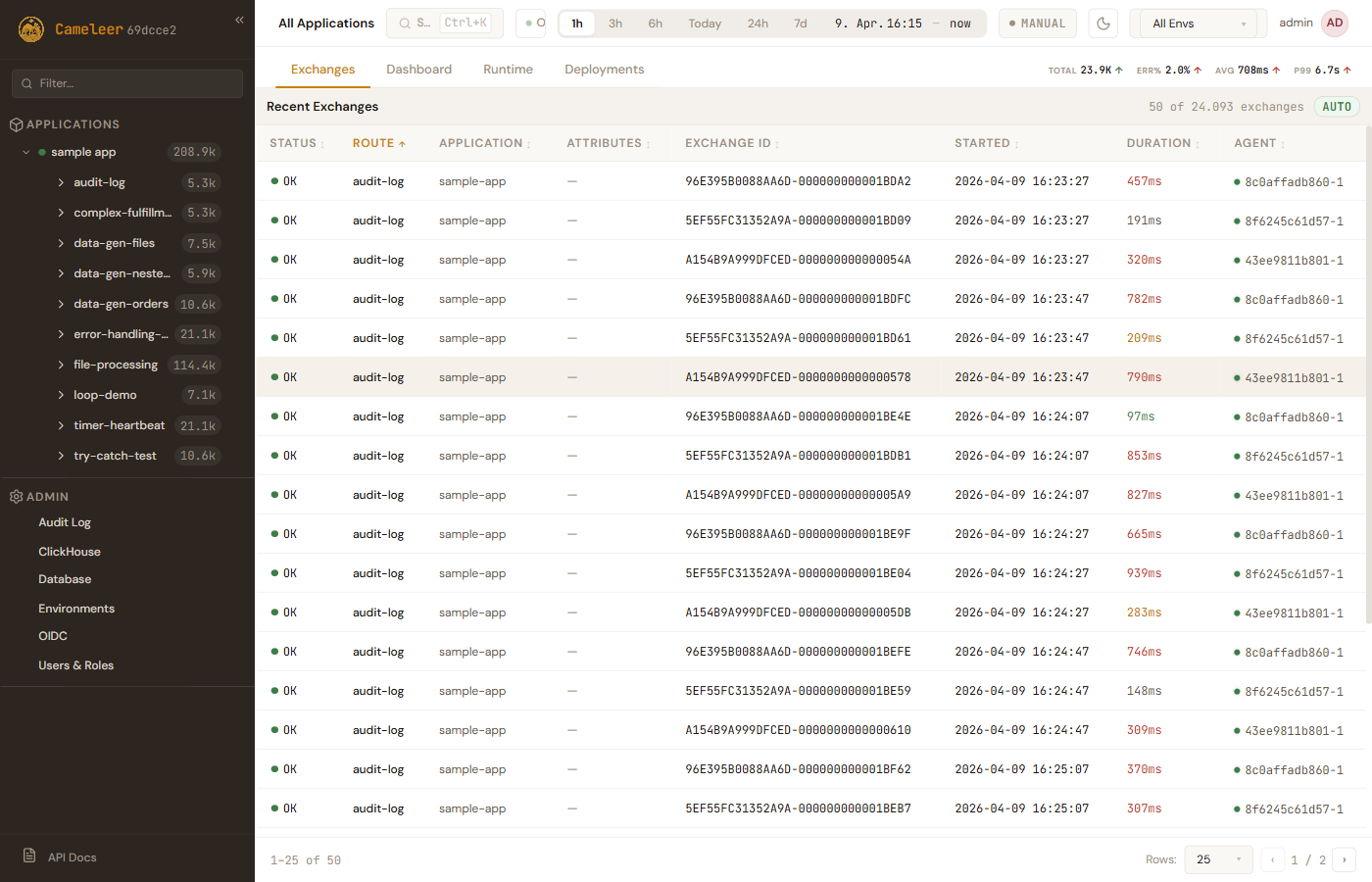Switch to the Dashboard tab
The height and width of the screenshot is (882, 1372).
pos(418,70)
